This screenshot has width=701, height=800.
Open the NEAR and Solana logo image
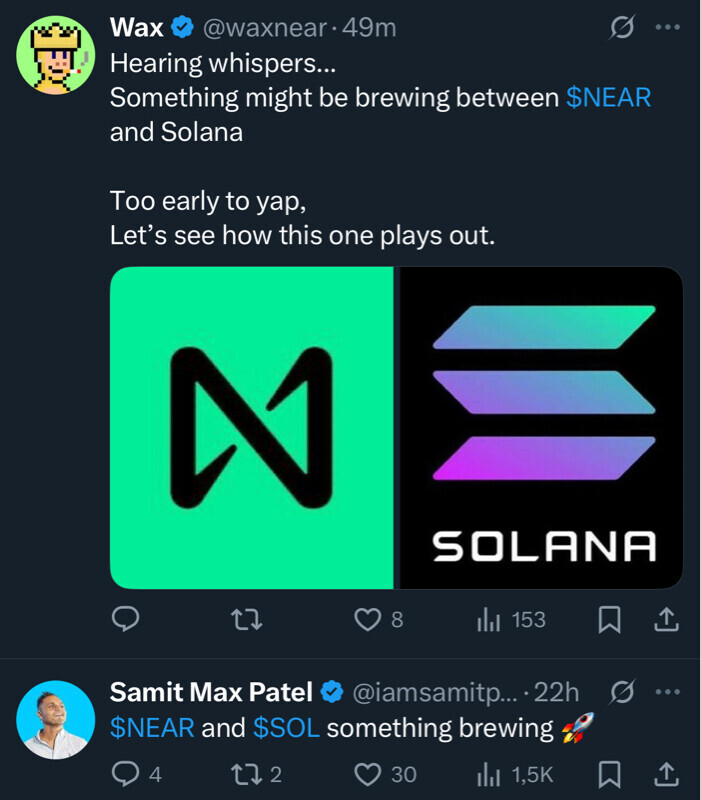[396, 428]
